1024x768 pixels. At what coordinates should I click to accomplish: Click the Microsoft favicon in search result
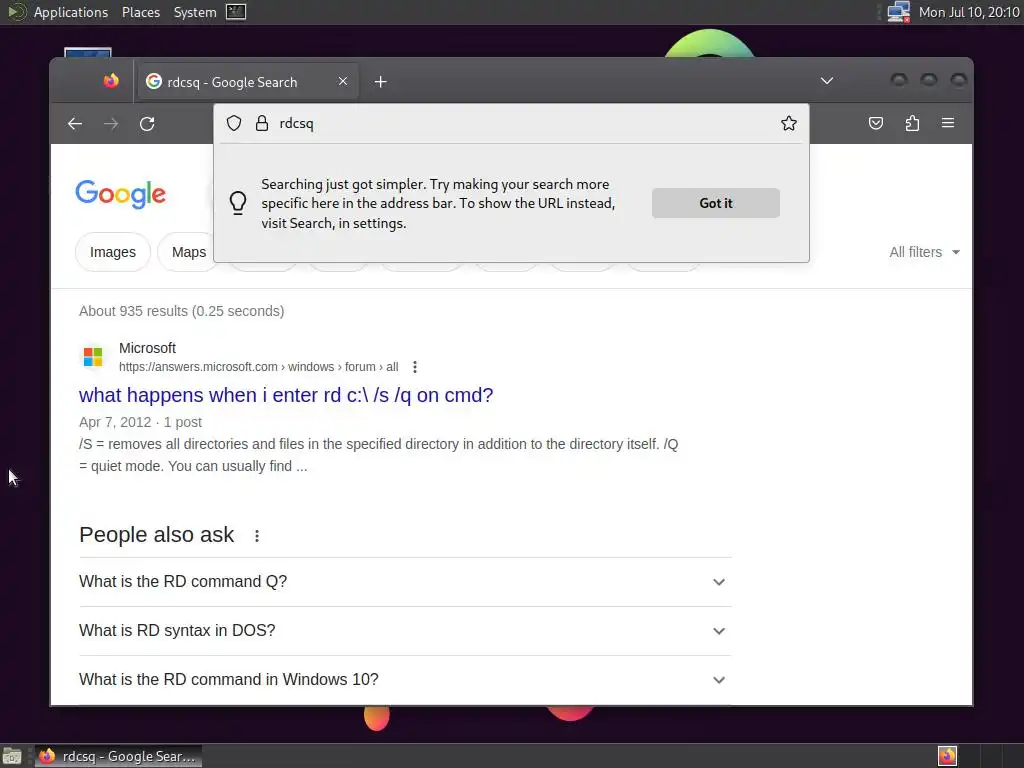(x=93, y=357)
